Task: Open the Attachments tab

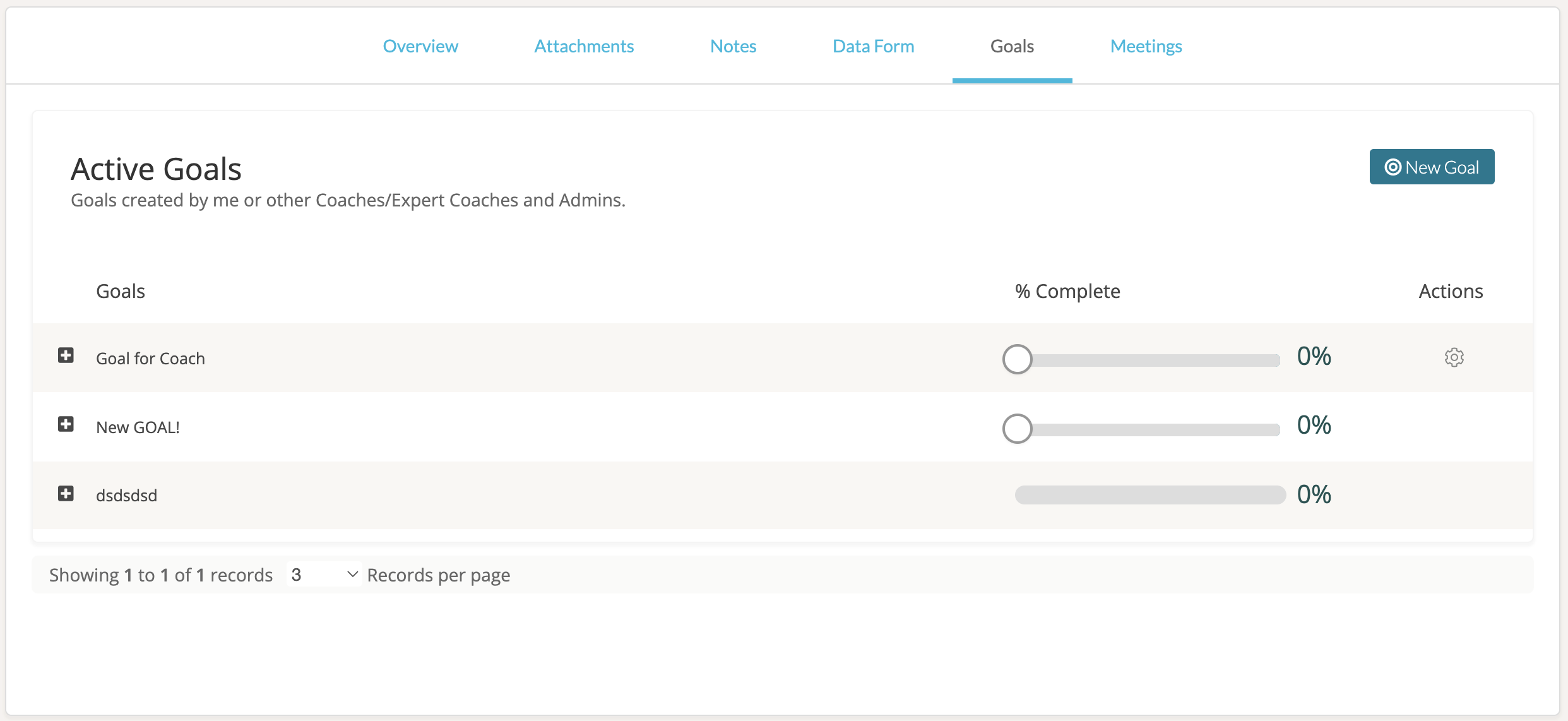Action: point(584,46)
